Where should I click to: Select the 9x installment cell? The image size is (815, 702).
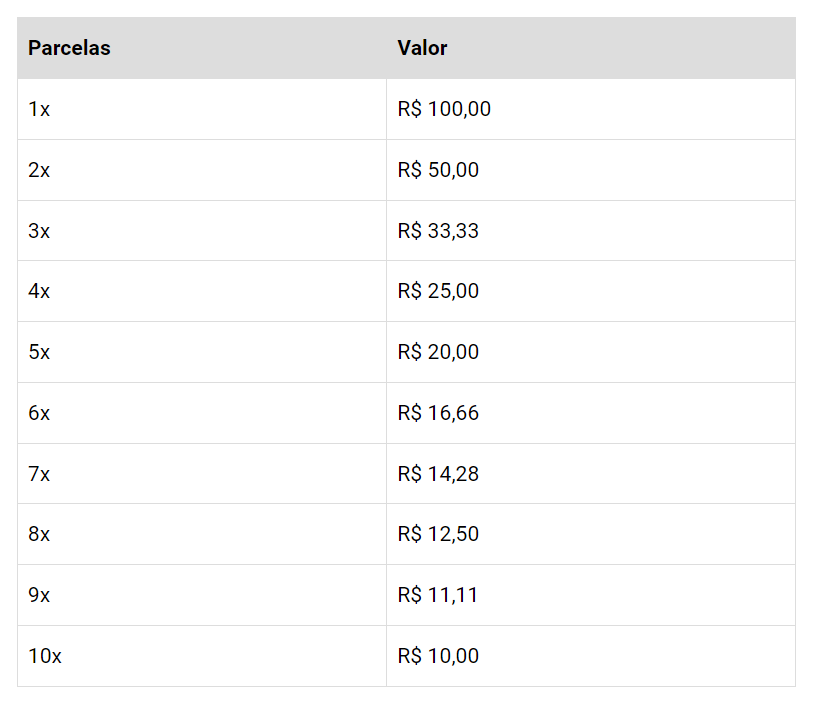click(x=202, y=595)
